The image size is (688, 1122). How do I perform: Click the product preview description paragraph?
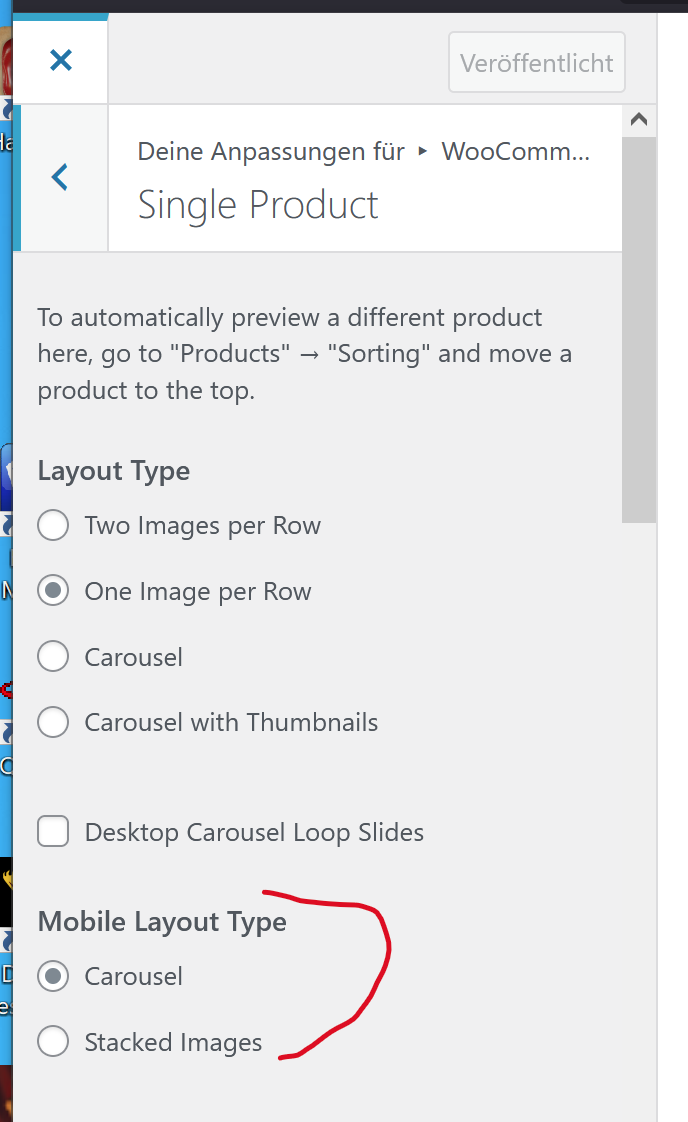pos(304,354)
